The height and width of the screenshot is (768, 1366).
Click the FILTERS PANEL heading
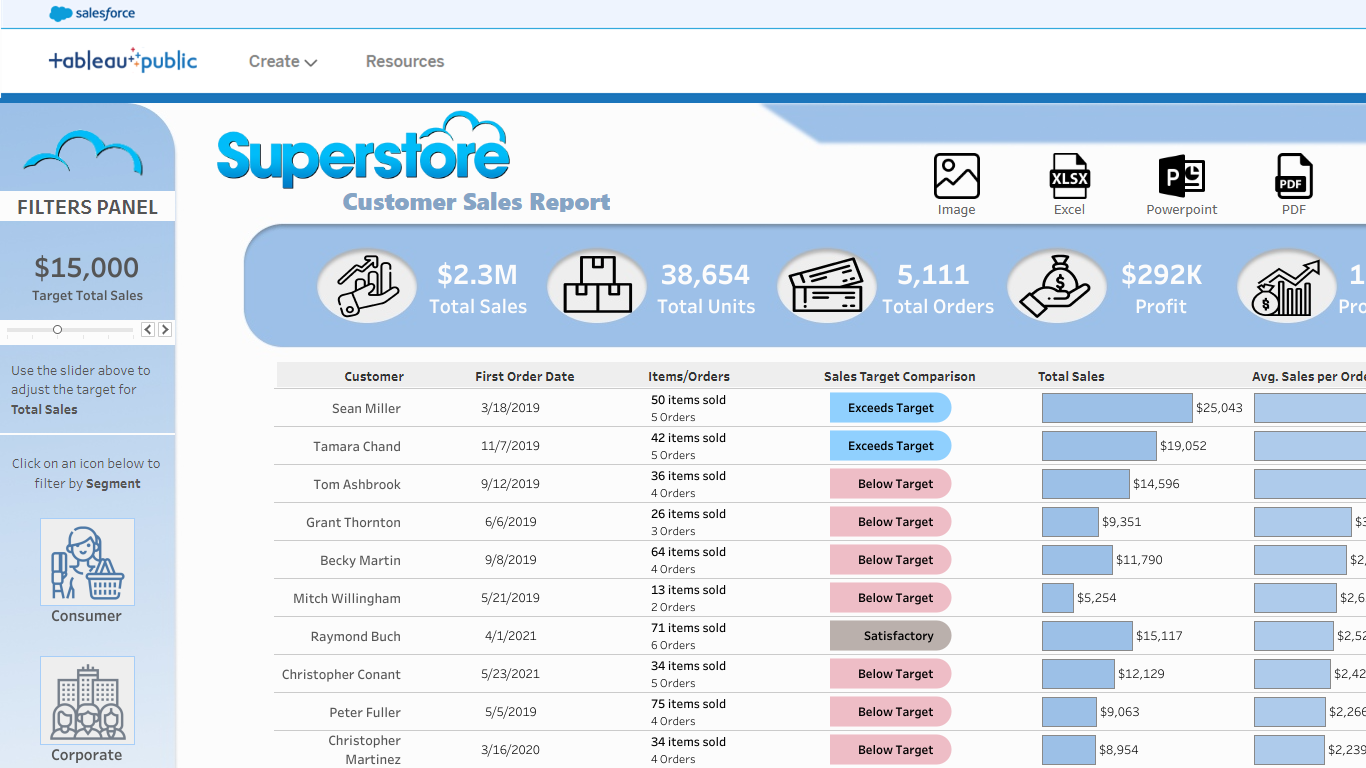coord(87,207)
